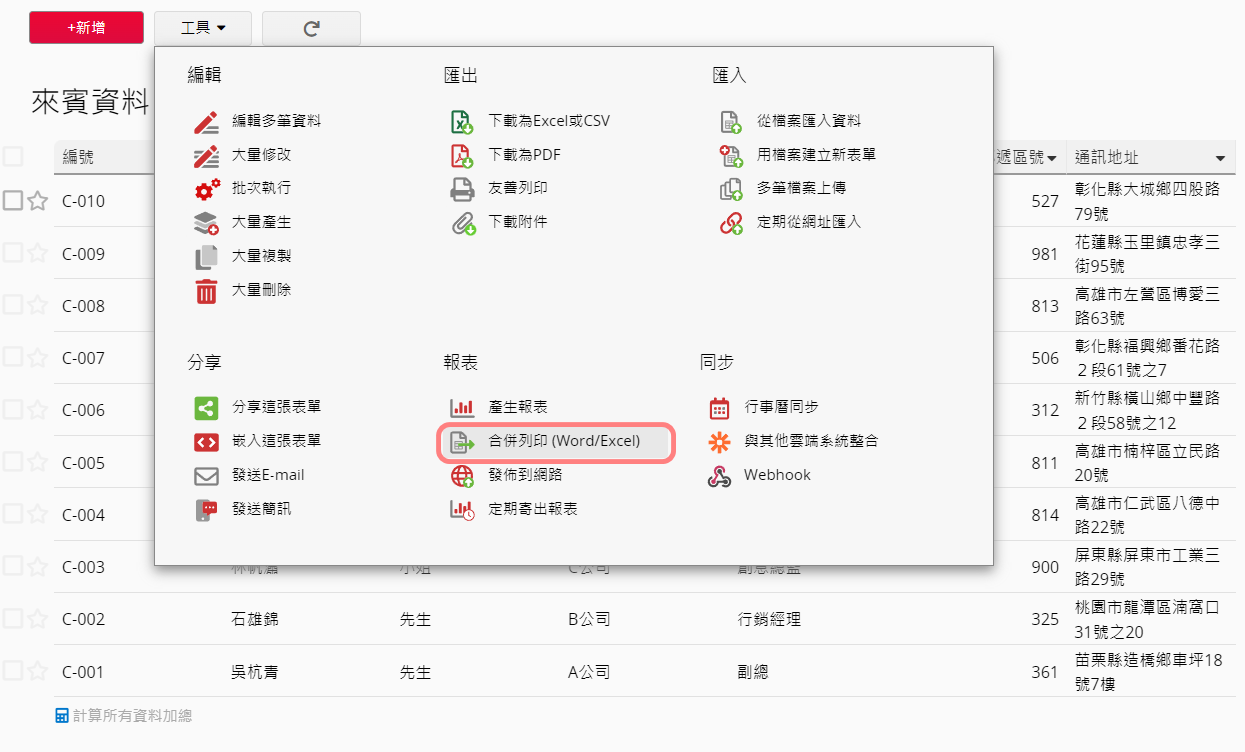Select 從檔案匯入資料 menu entry
The image size is (1245, 752).
(809, 121)
